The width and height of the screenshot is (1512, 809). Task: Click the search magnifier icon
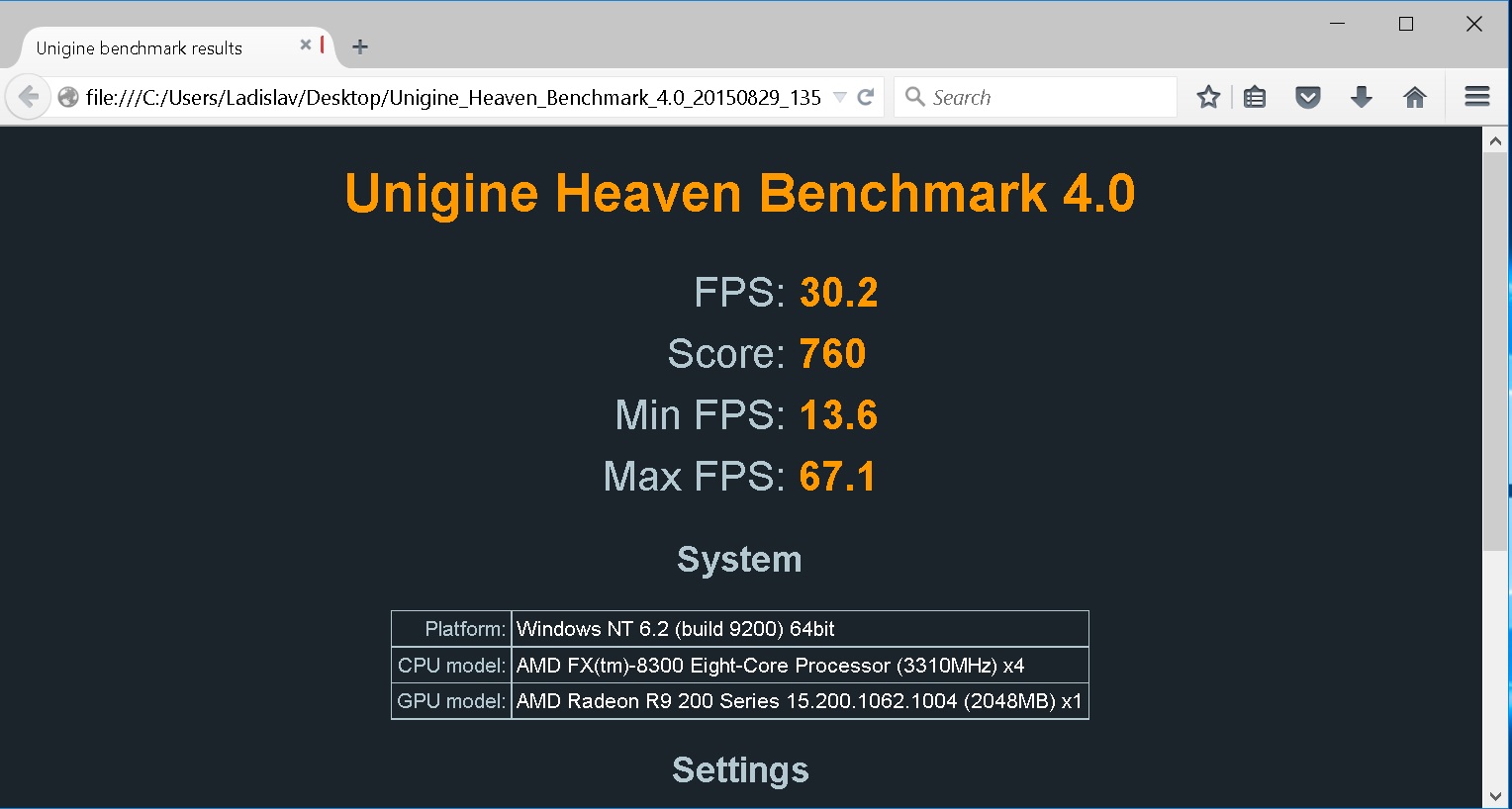click(915, 97)
